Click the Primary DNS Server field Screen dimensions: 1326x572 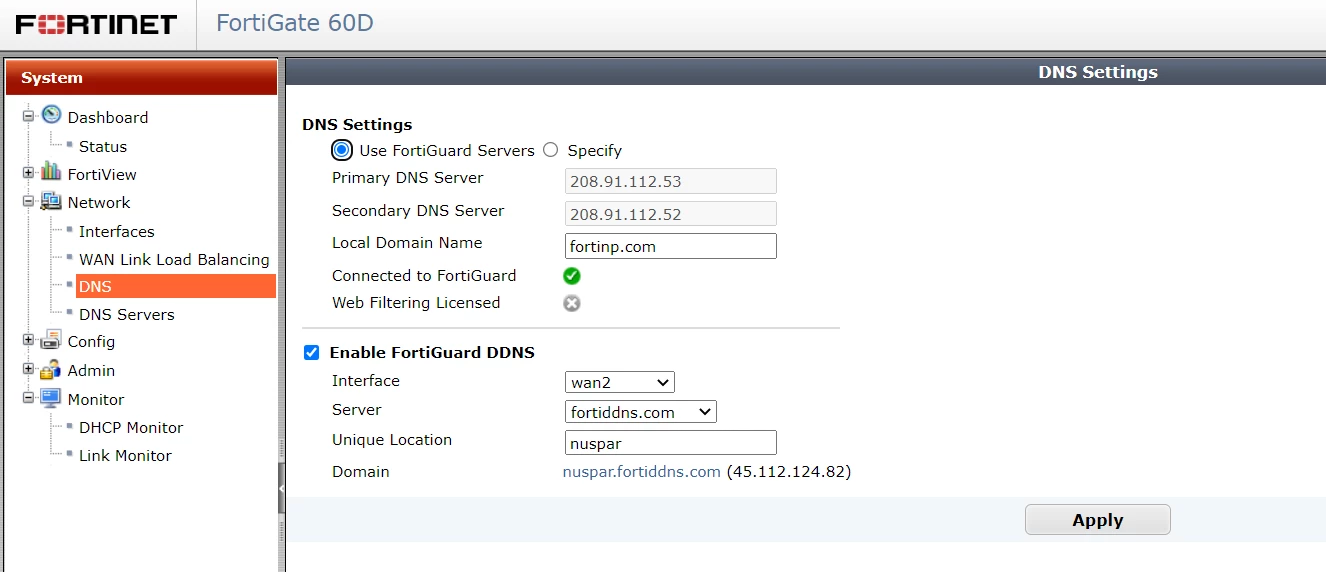tap(671, 181)
